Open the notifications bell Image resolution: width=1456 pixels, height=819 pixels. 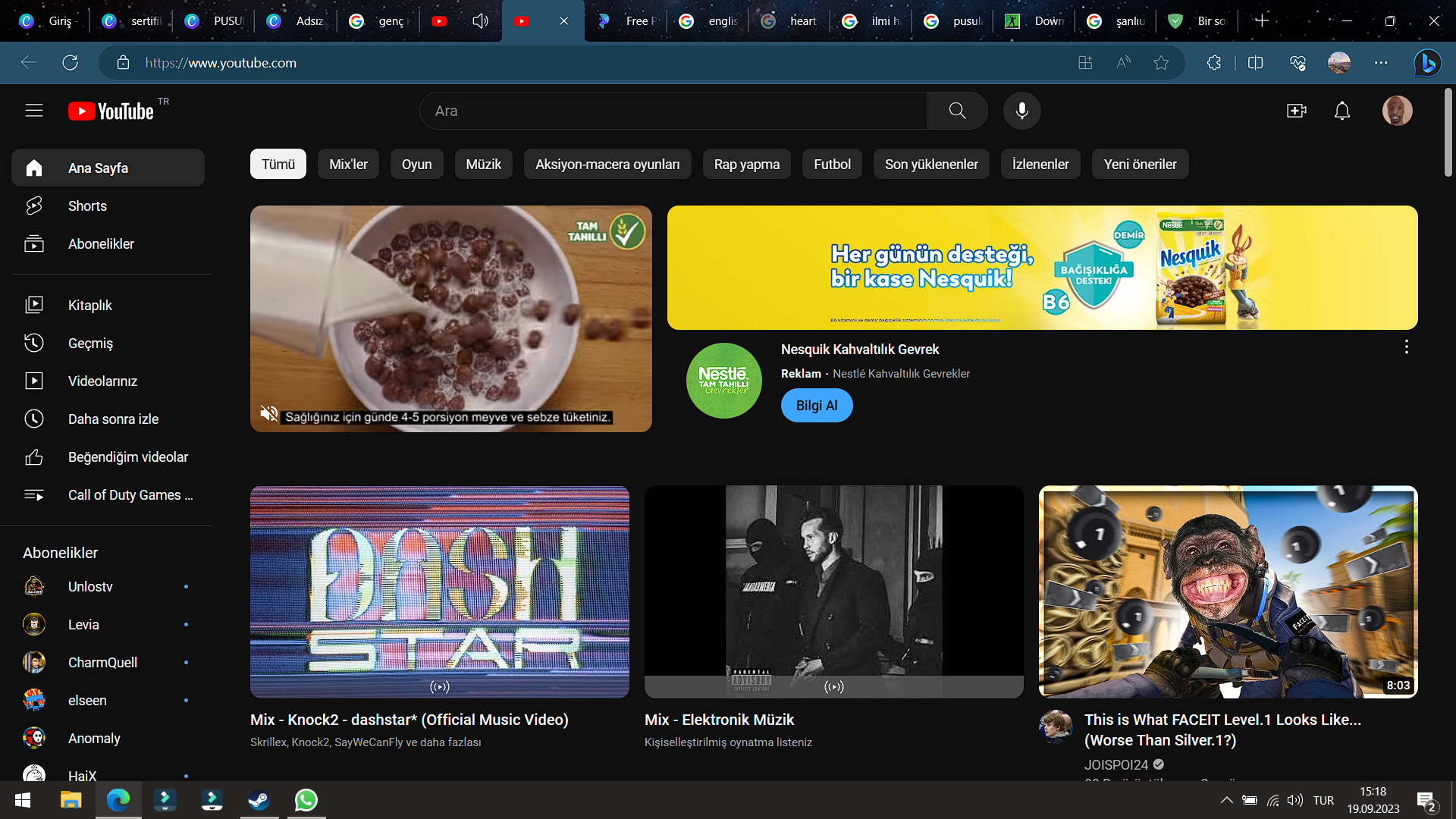1341,111
